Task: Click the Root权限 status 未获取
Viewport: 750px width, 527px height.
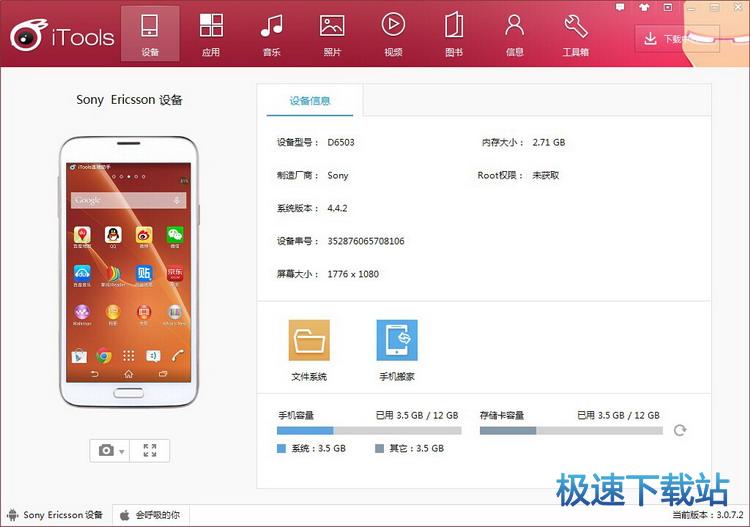Action: pos(546,175)
